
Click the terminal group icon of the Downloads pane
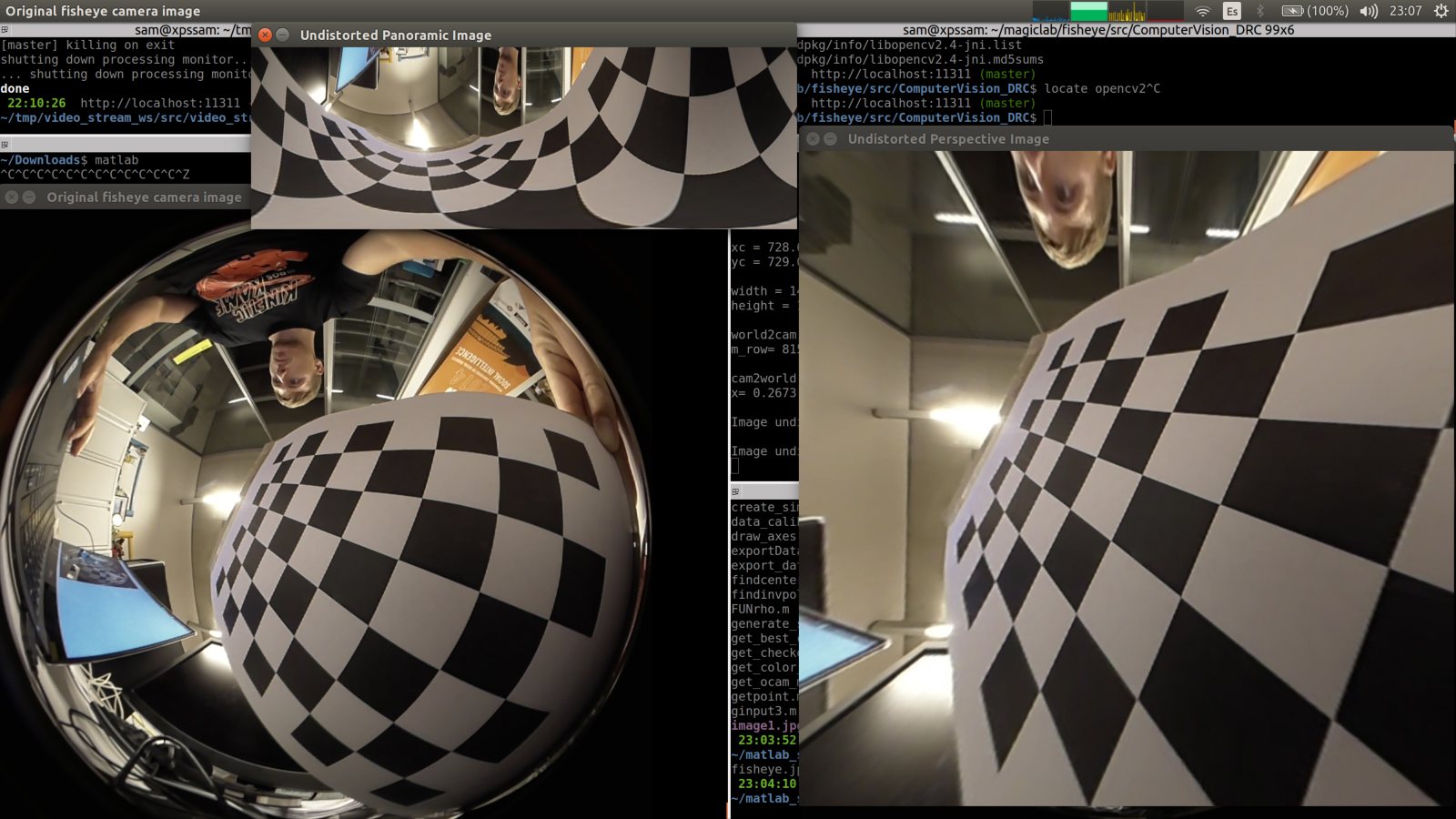(x=5, y=145)
